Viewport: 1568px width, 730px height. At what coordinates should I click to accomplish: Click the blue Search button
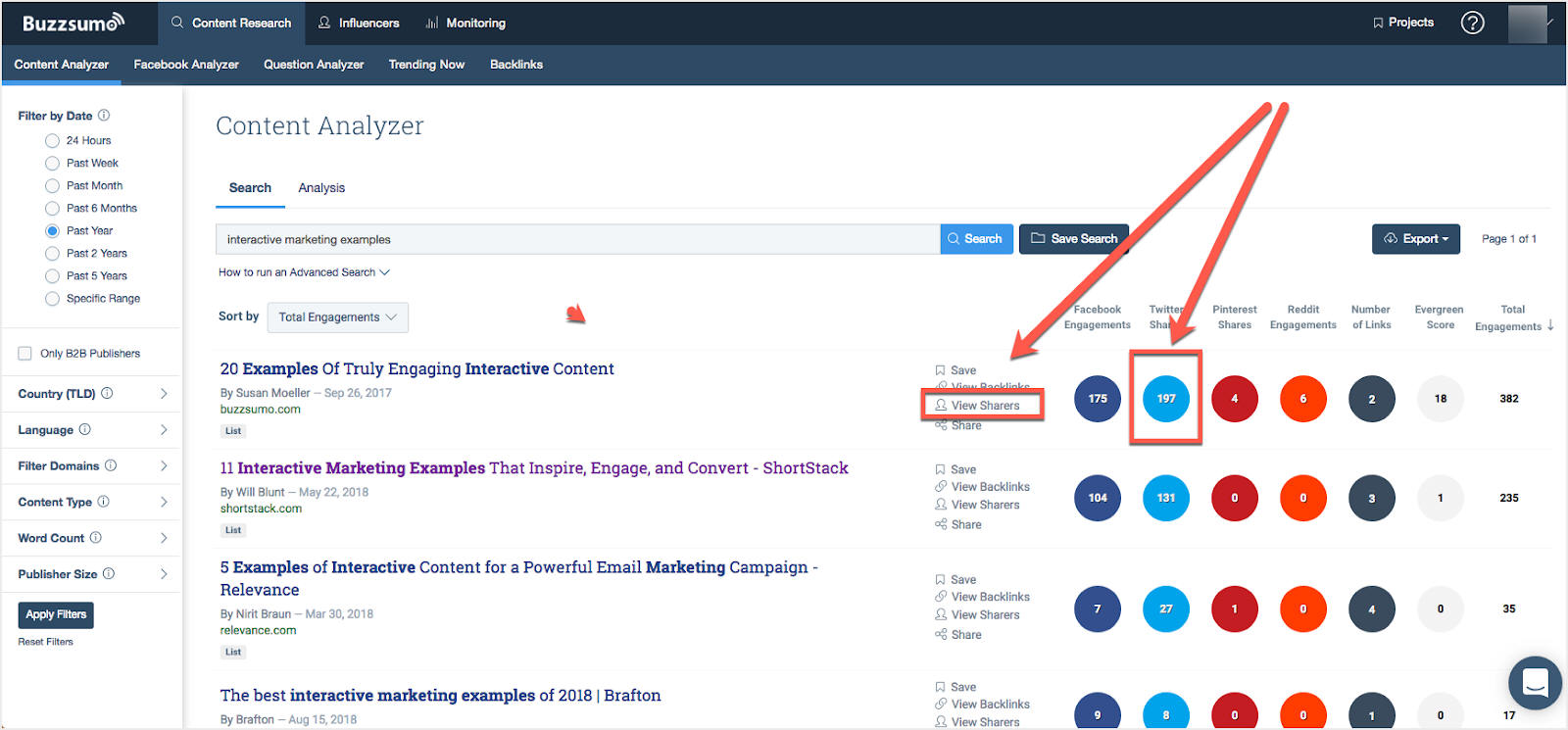click(x=977, y=238)
